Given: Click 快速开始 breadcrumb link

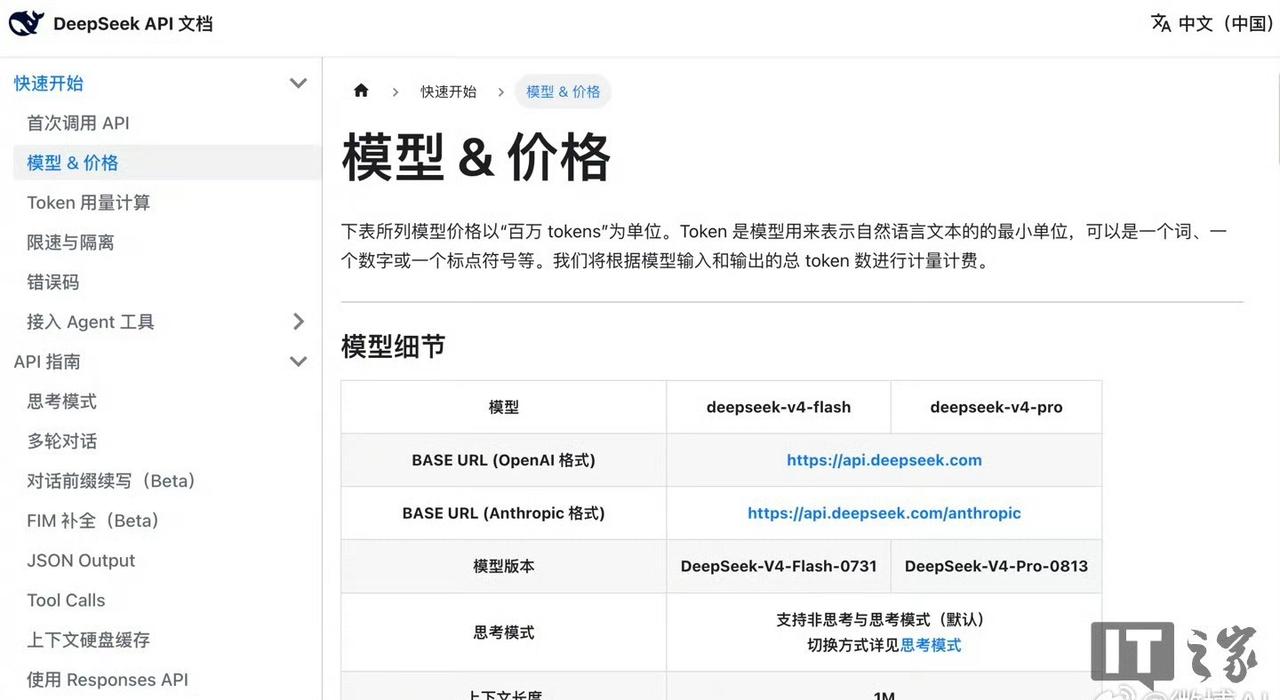Looking at the screenshot, I should (x=449, y=91).
